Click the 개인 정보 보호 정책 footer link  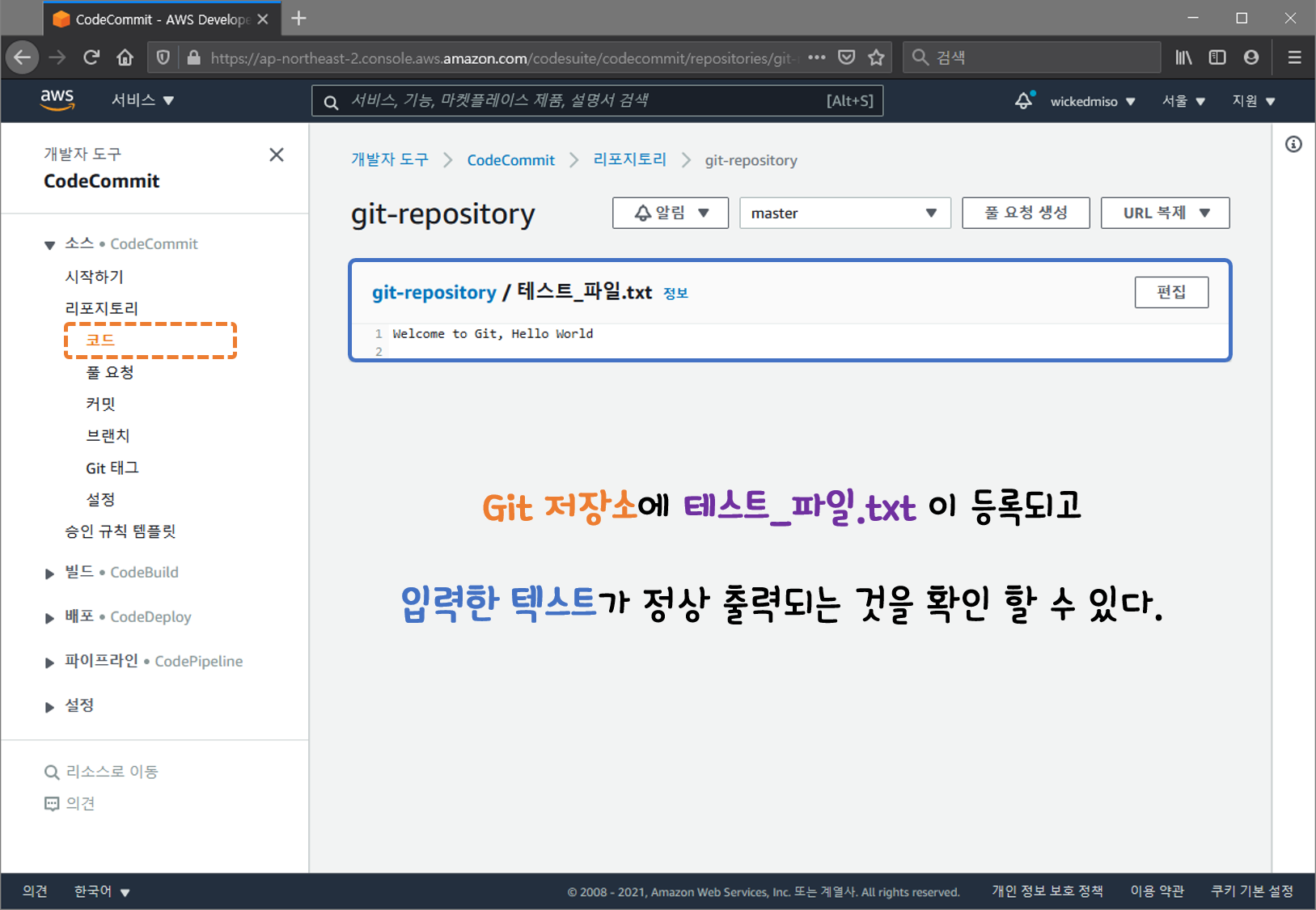(1047, 891)
